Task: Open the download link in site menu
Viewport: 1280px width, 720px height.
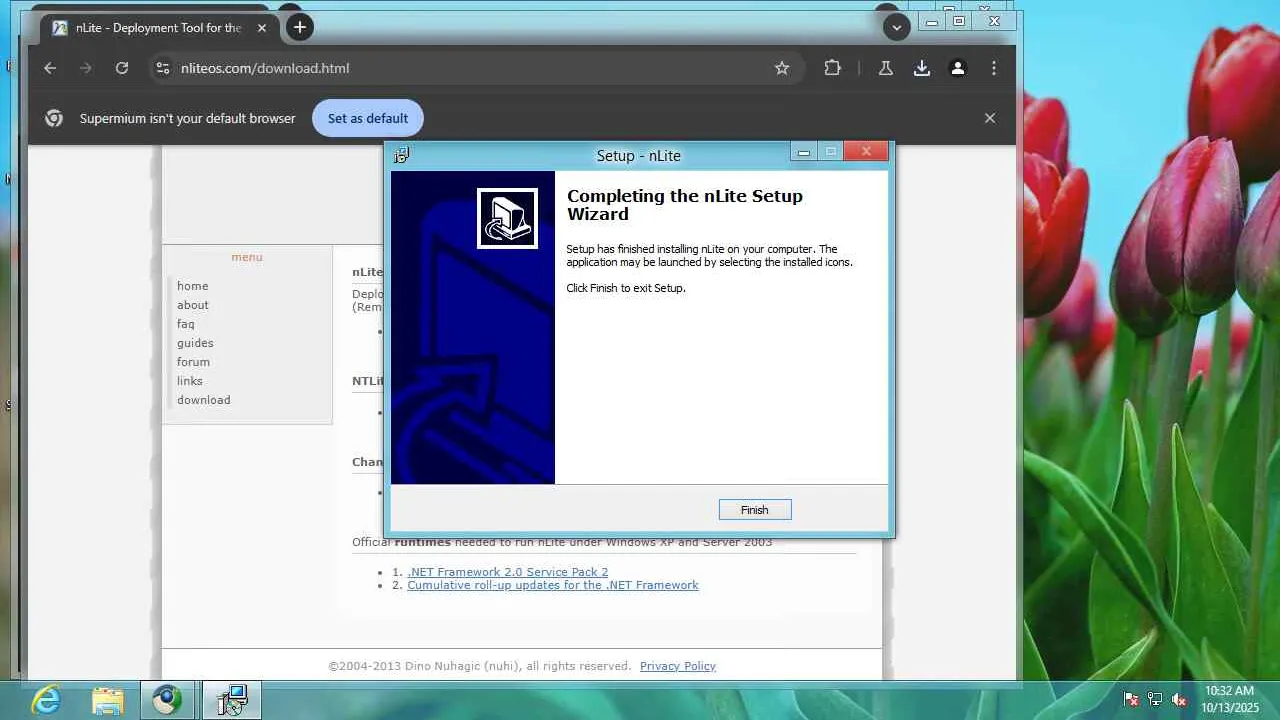Action: click(204, 400)
